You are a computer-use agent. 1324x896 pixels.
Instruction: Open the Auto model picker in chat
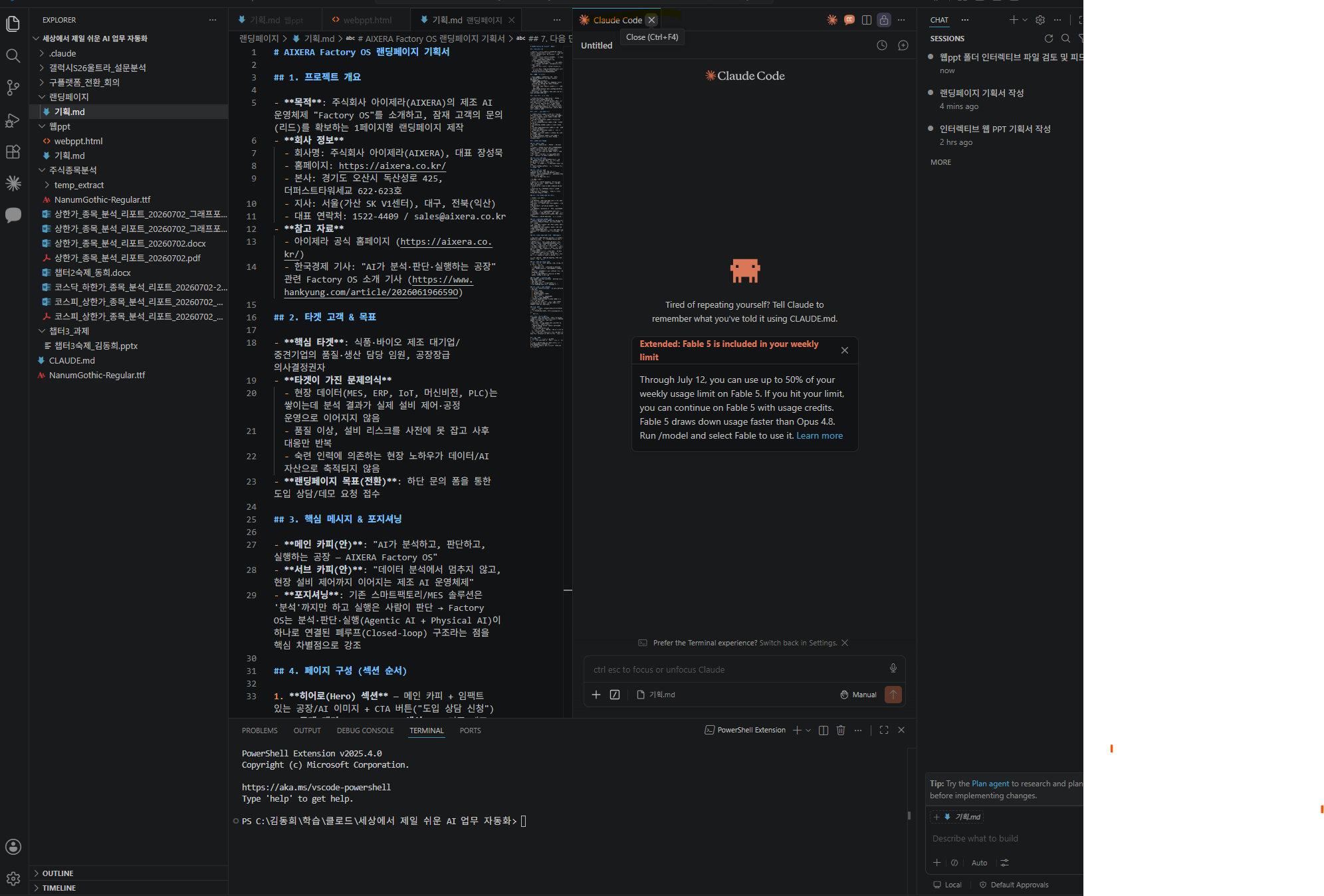tap(979, 863)
